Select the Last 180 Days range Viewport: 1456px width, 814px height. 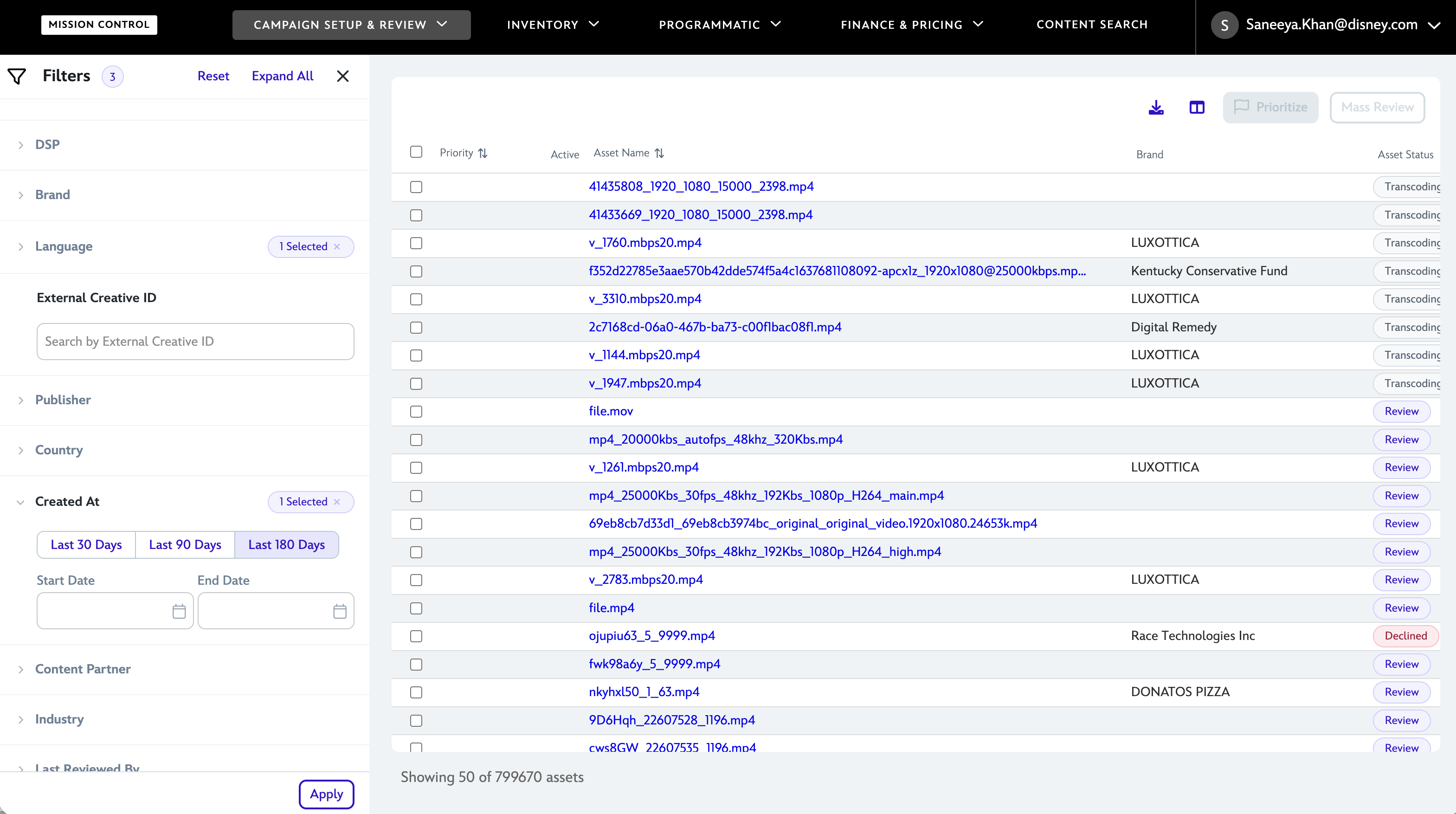(287, 545)
